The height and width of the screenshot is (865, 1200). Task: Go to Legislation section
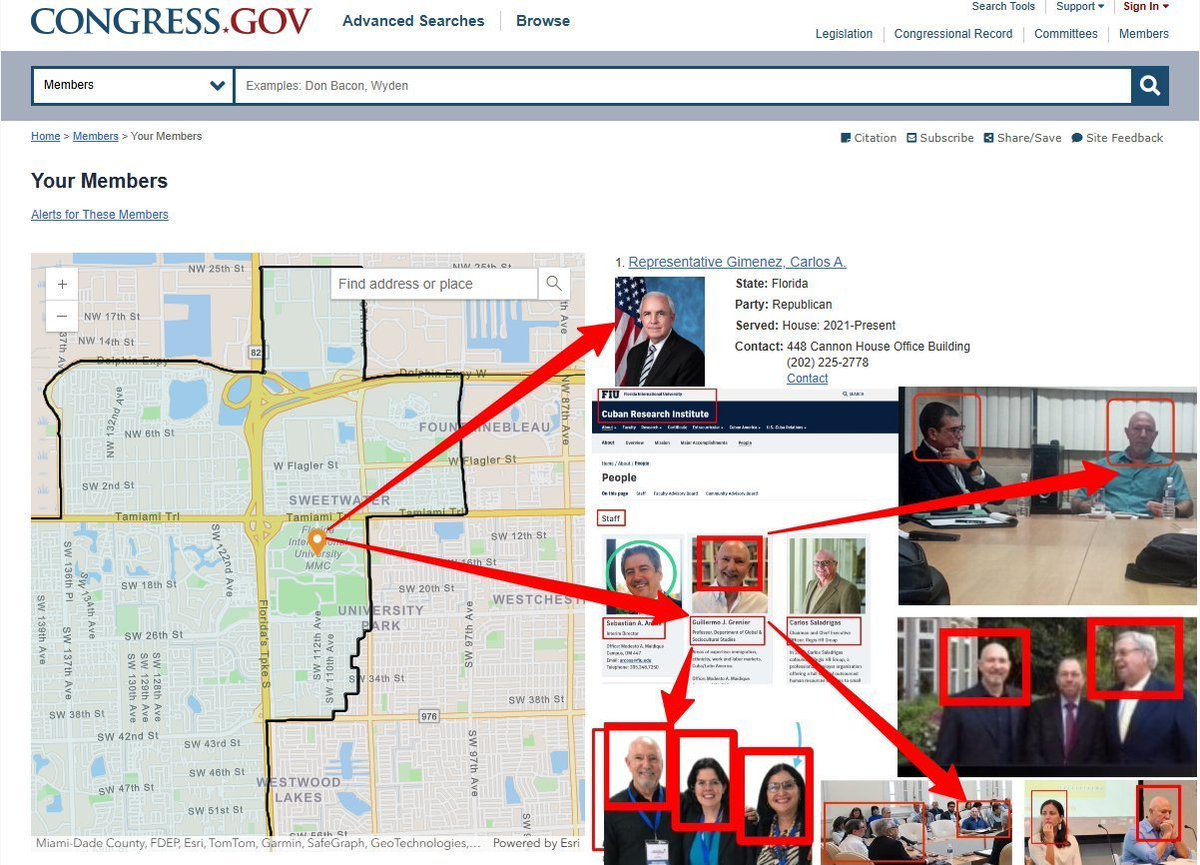(844, 34)
